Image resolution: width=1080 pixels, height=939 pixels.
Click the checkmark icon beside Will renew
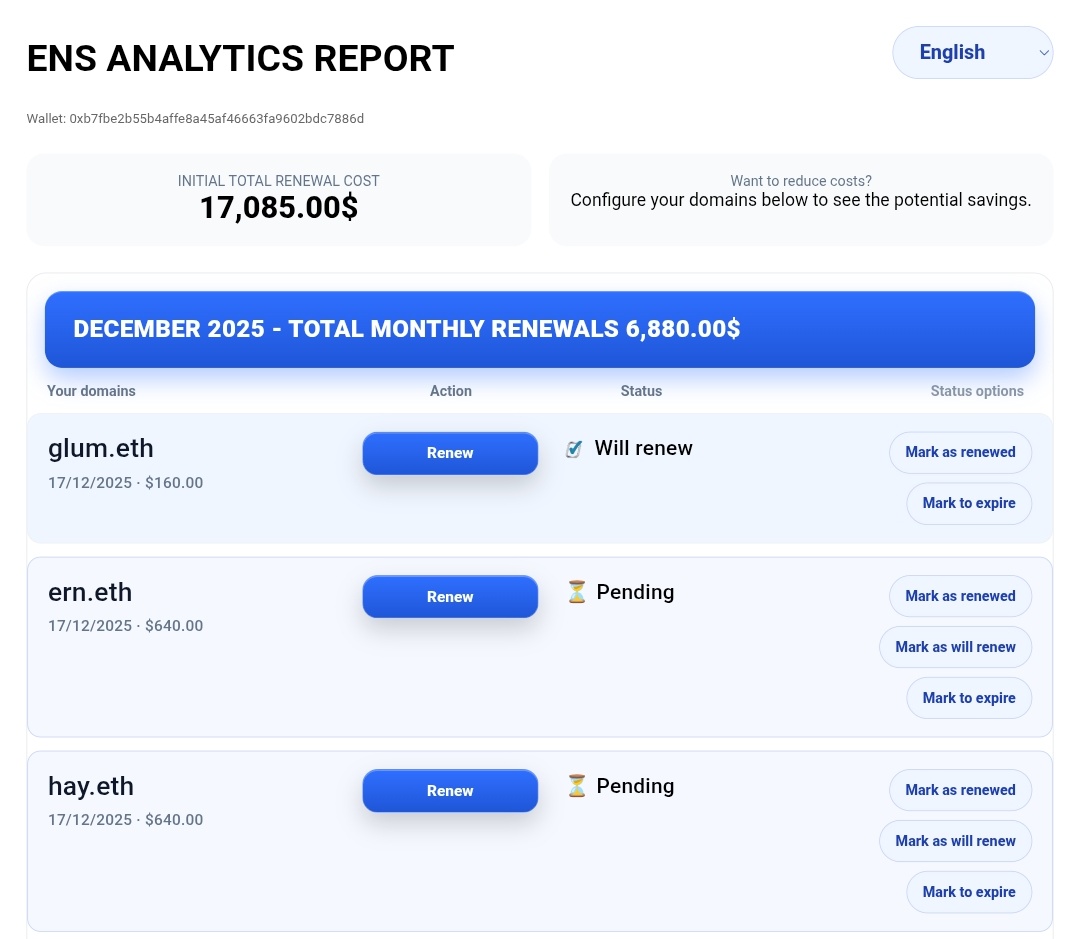(x=574, y=449)
